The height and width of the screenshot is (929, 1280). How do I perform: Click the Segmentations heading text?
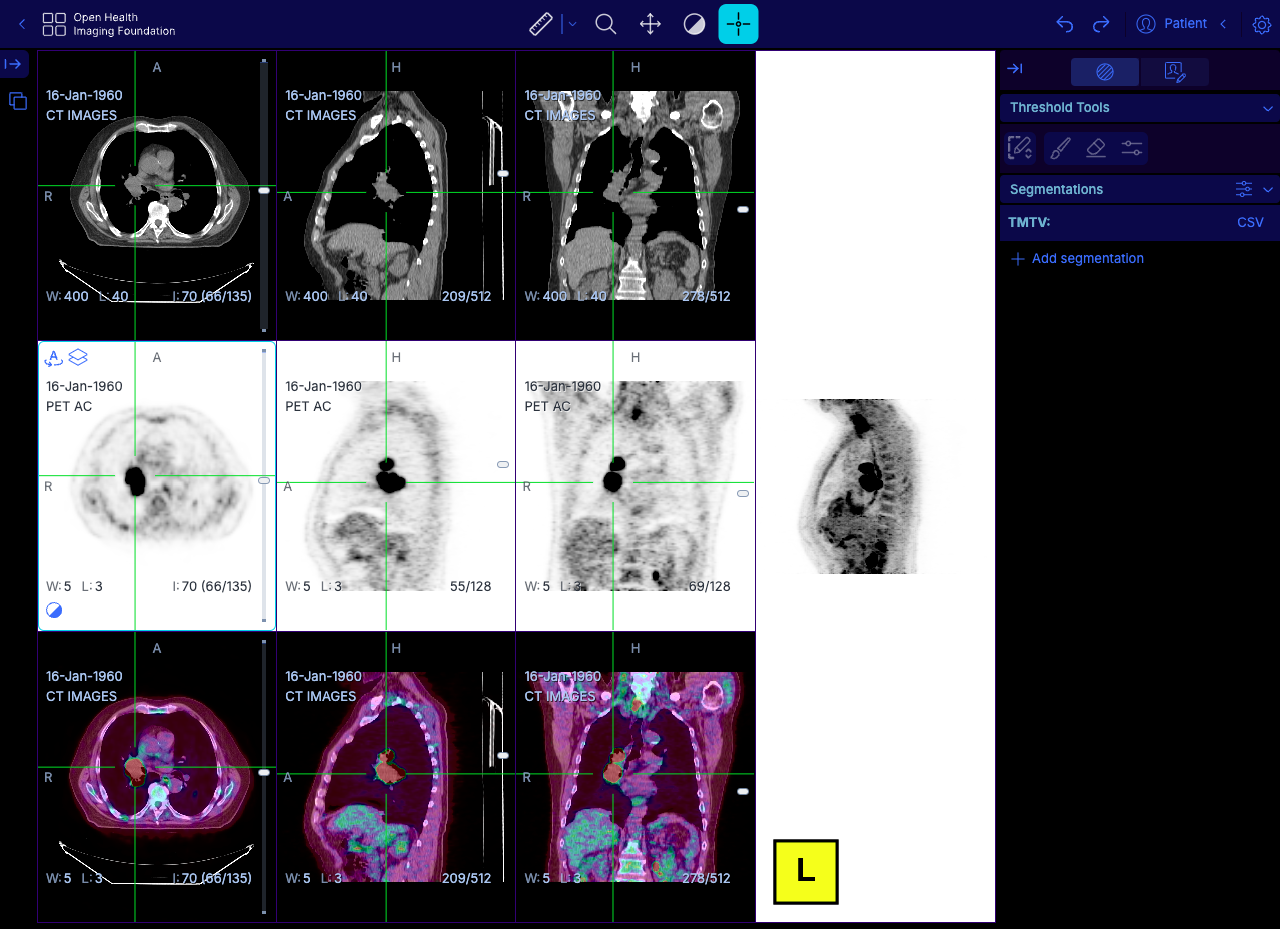1056,190
